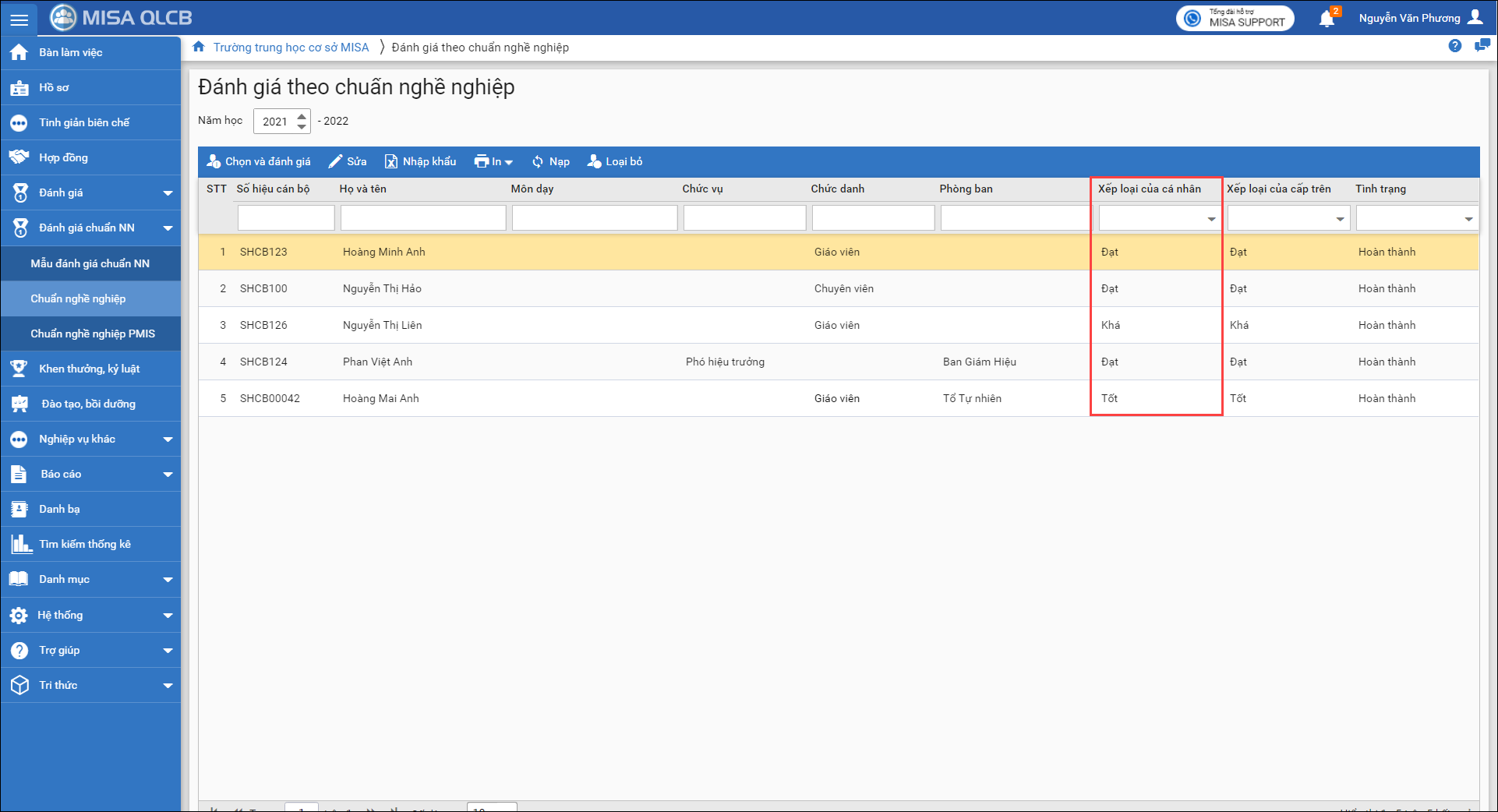Increase the Năm học year stepper
1498x812 pixels.
(x=302, y=116)
